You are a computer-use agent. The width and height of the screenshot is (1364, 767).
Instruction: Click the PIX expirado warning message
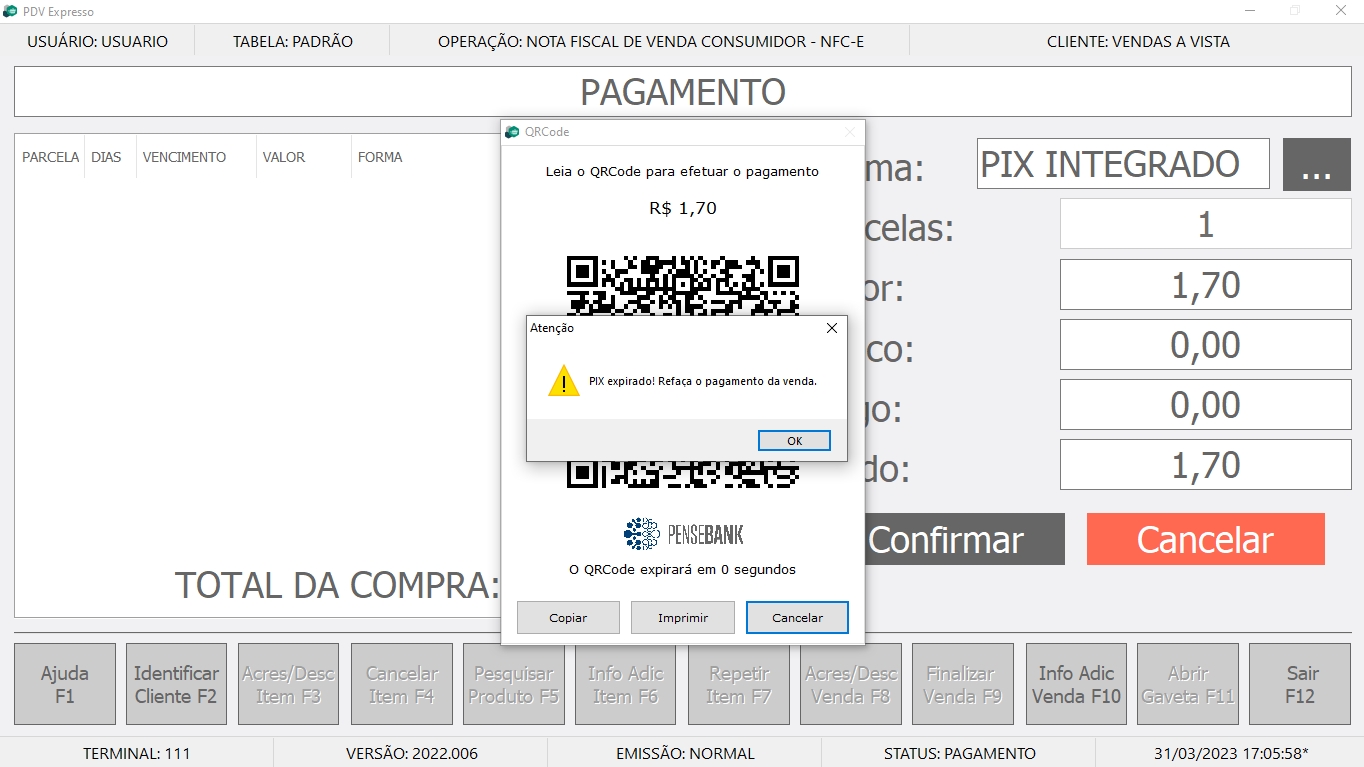[x=703, y=381]
